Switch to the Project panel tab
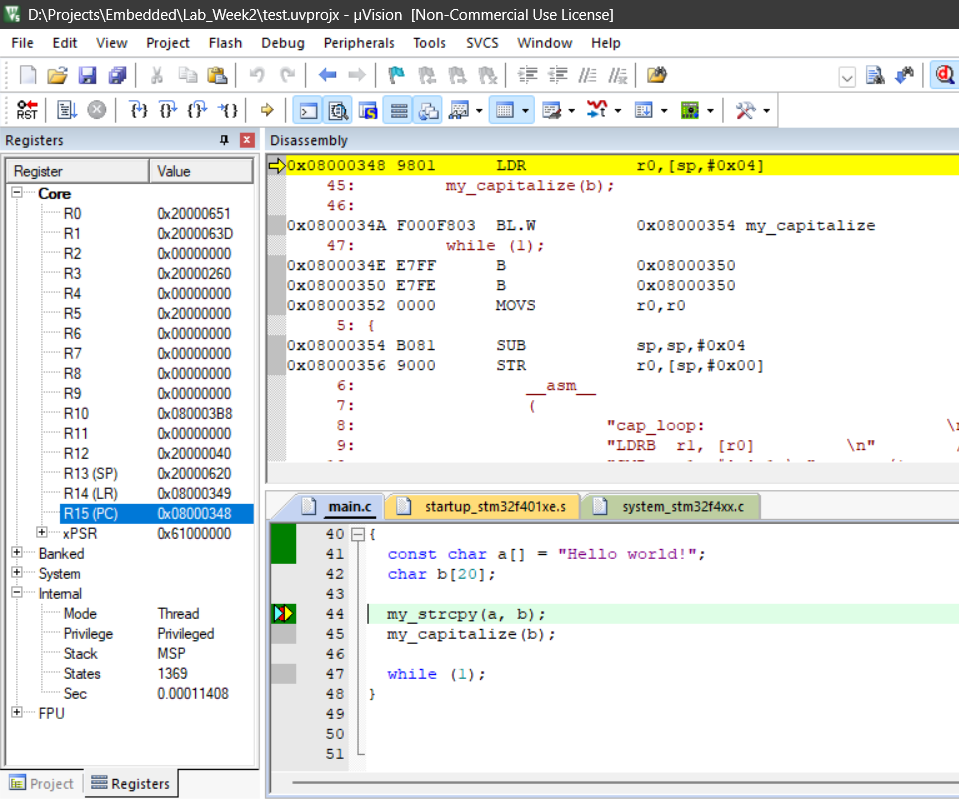This screenshot has width=959, height=802. [x=42, y=783]
